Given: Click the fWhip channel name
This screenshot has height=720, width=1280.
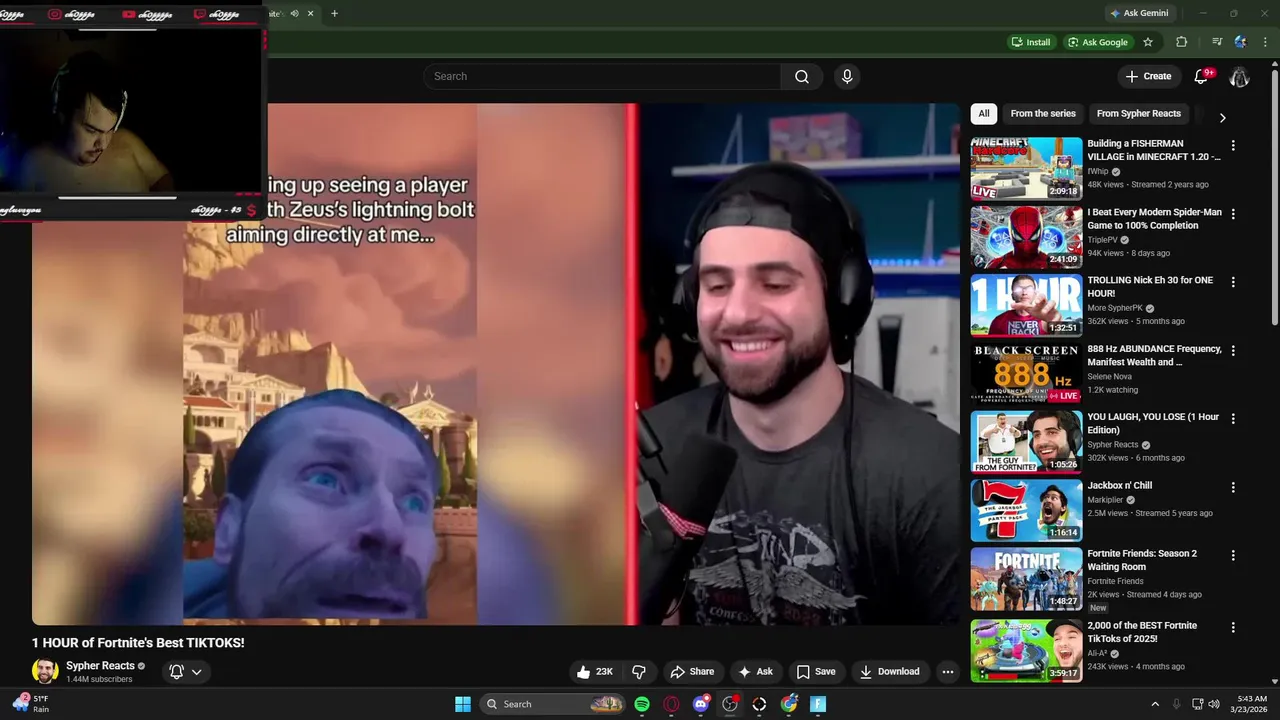Looking at the screenshot, I should 1098,171.
